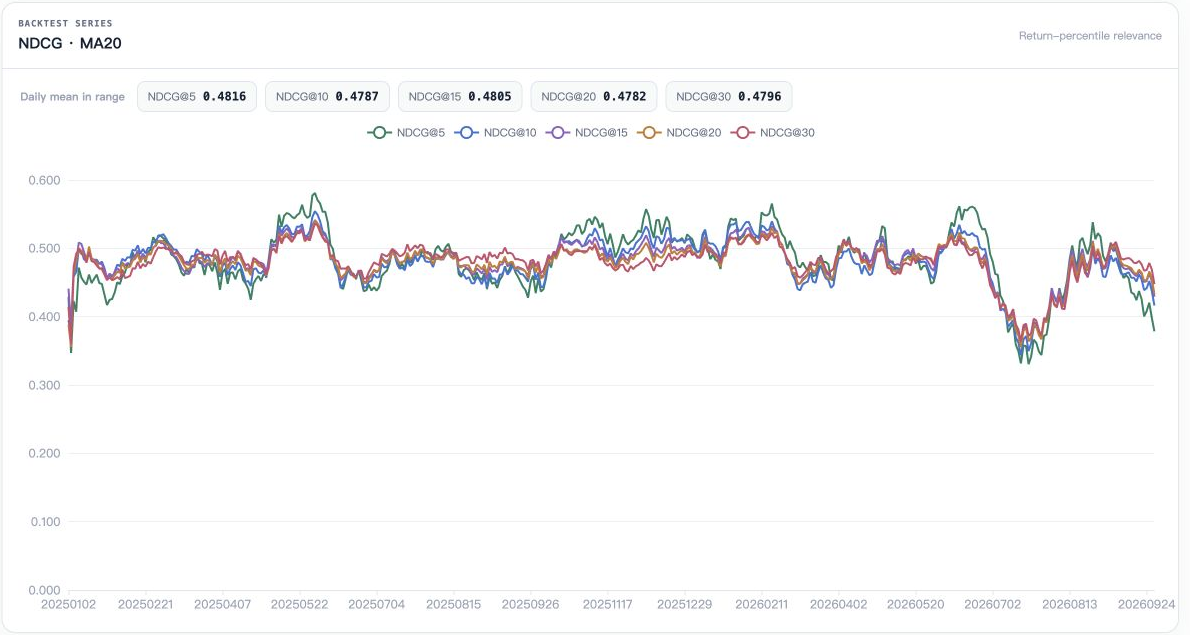Click the BACKTEST SERIES heading
This screenshot has height=635, width=1190.
click(65, 24)
